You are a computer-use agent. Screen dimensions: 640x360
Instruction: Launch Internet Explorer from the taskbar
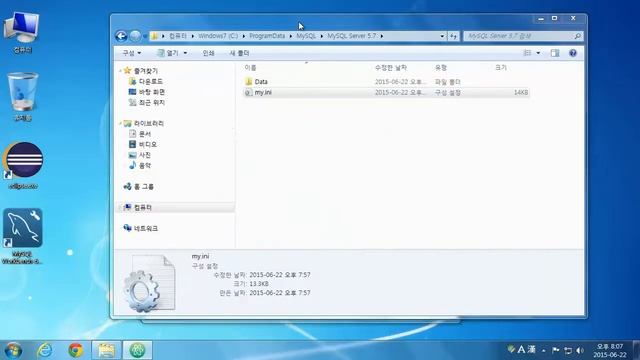tap(44, 350)
